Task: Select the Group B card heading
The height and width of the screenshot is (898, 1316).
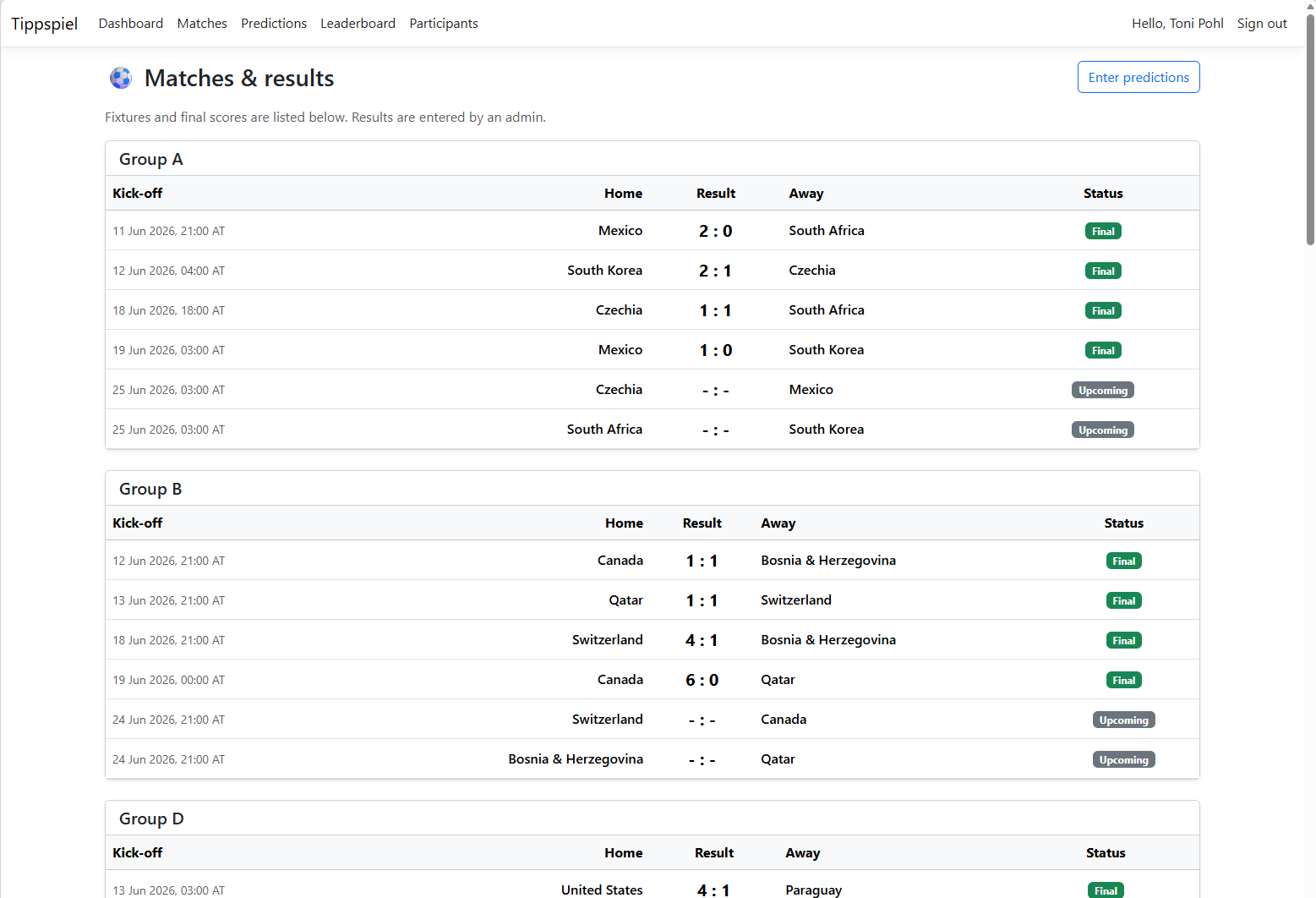Action: pyautogui.click(x=150, y=489)
